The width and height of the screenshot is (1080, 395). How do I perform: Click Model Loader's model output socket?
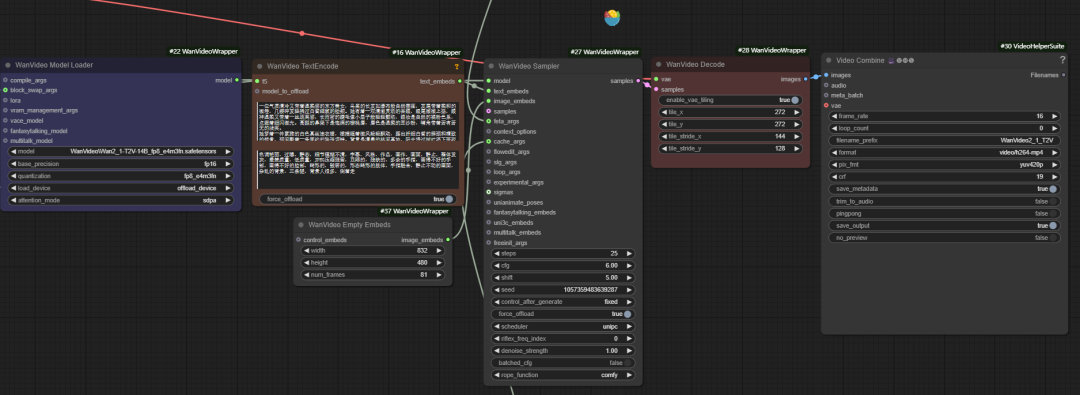click(x=237, y=80)
